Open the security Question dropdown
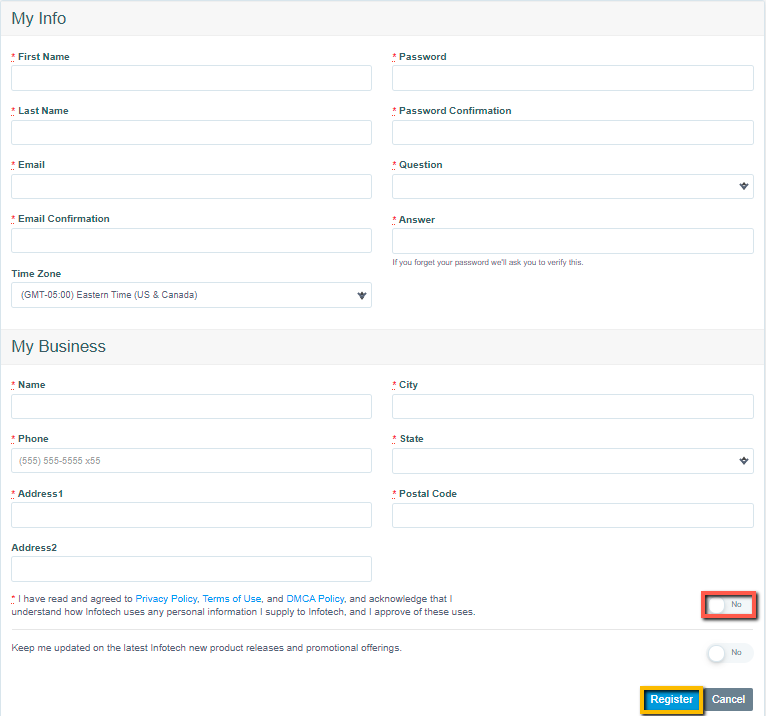This screenshot has height=716, width=766. [x=572, y=186]
